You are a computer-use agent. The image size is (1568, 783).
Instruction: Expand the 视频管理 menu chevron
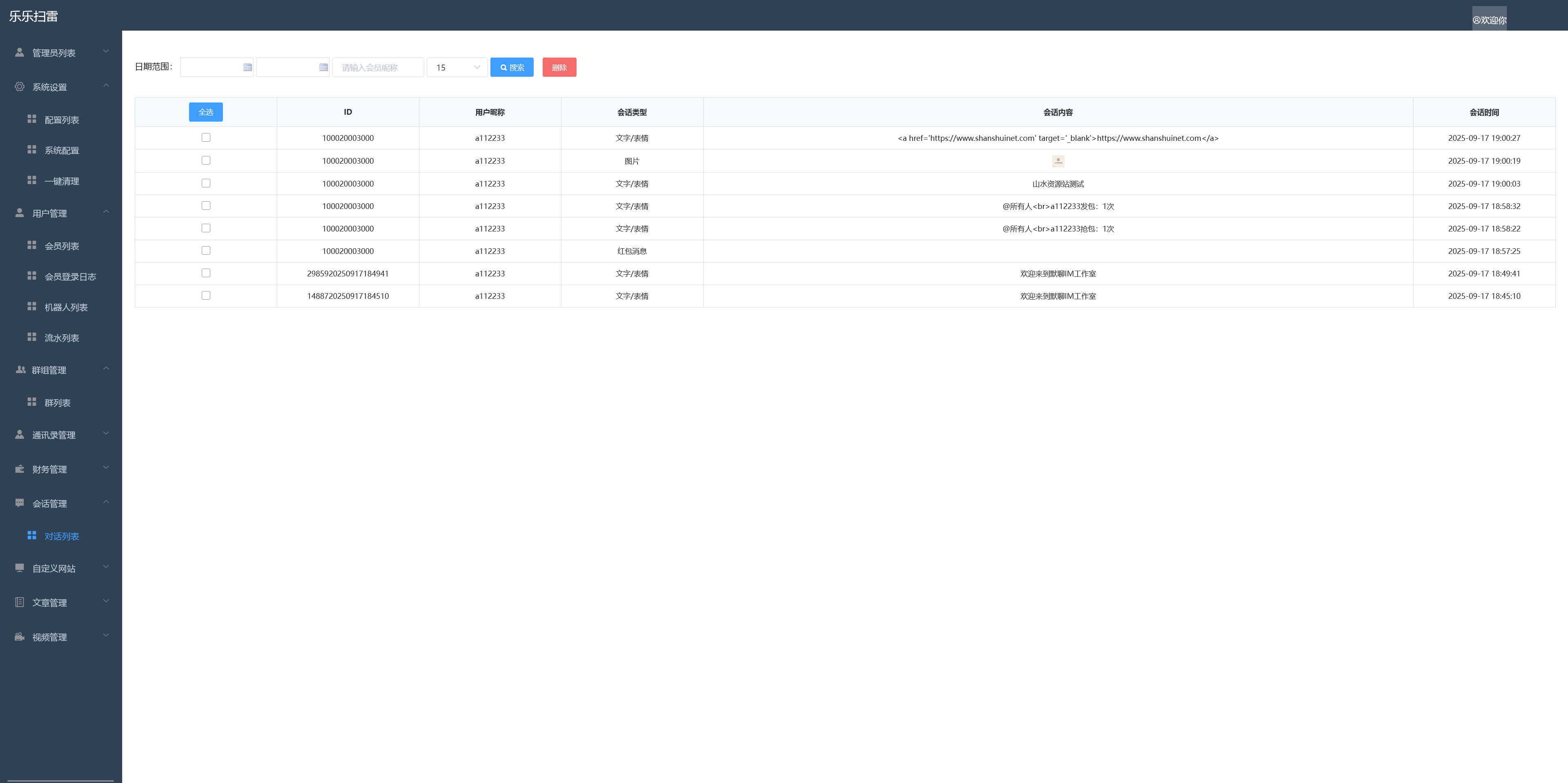point(106,635)
